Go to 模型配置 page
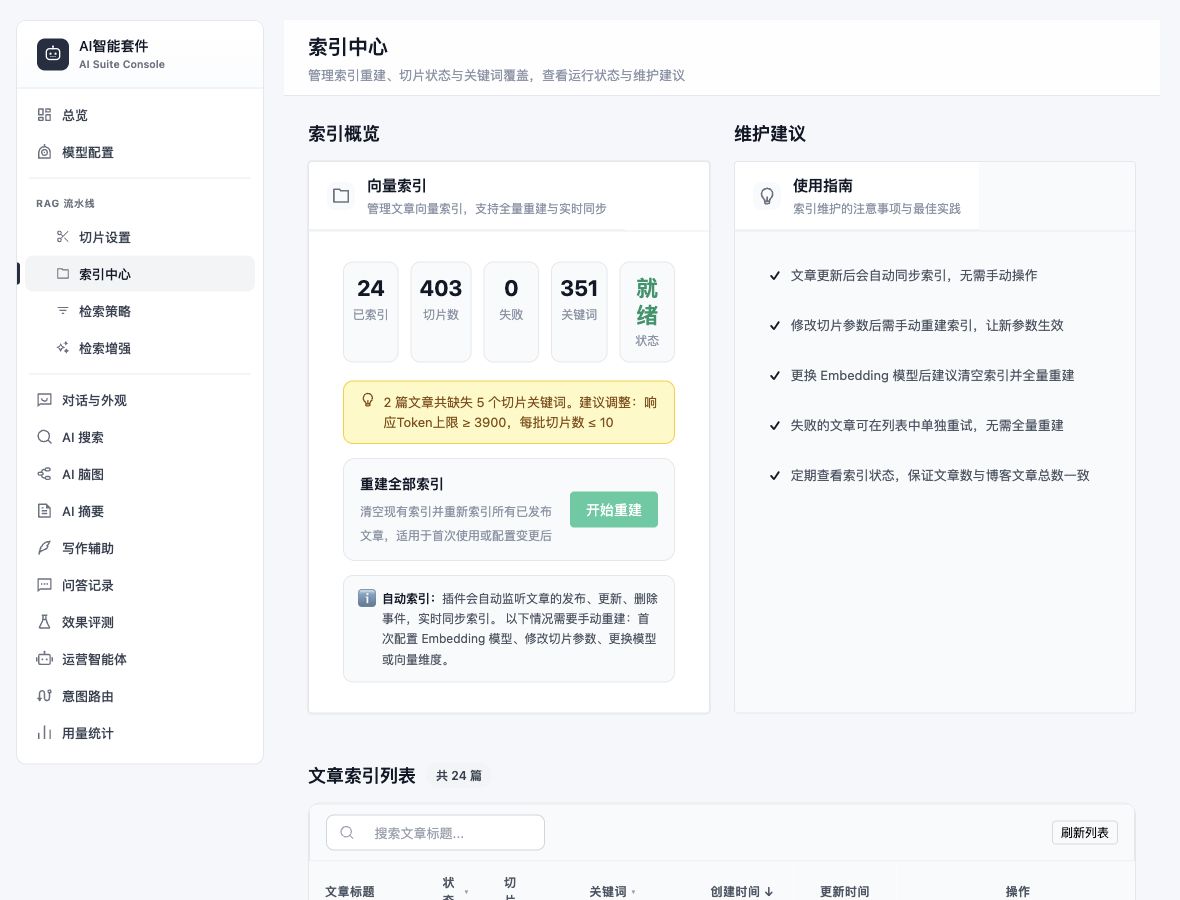 pyautogui.click(x=140, y=152)
